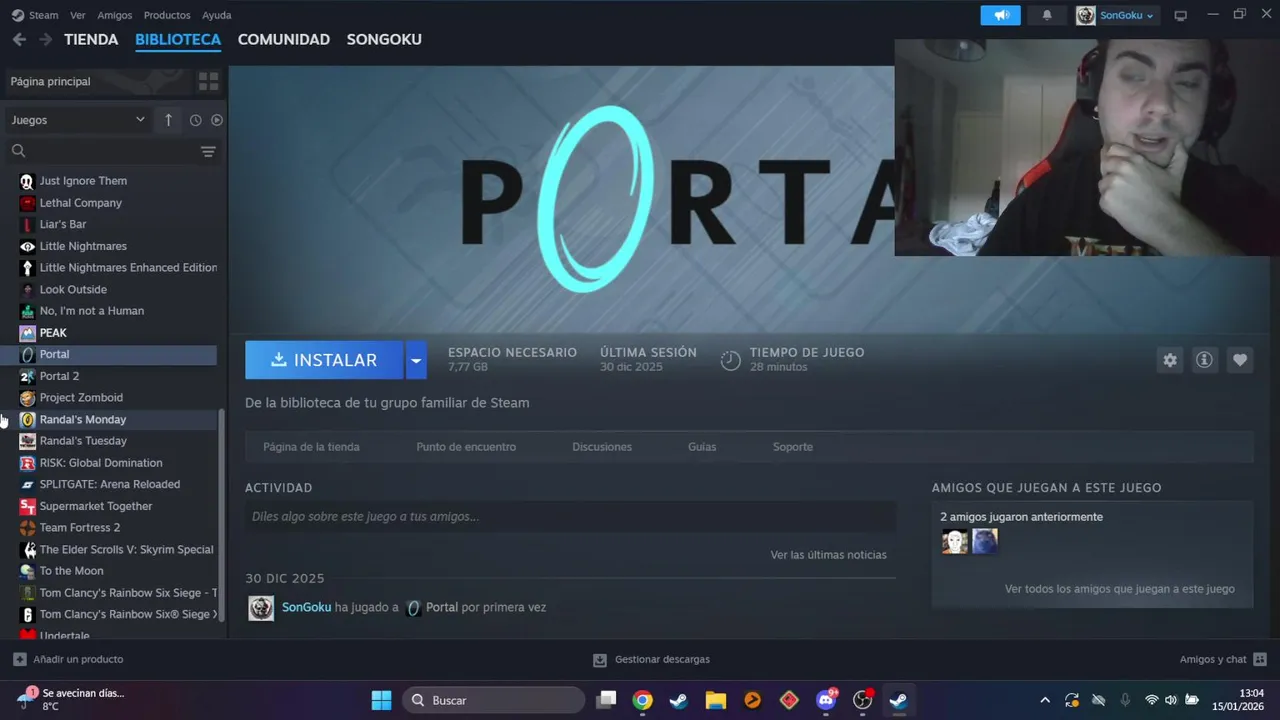This screenshot has height=720, width=1280.
Task: Click the INSTALAR button
Action: point(324,360)
